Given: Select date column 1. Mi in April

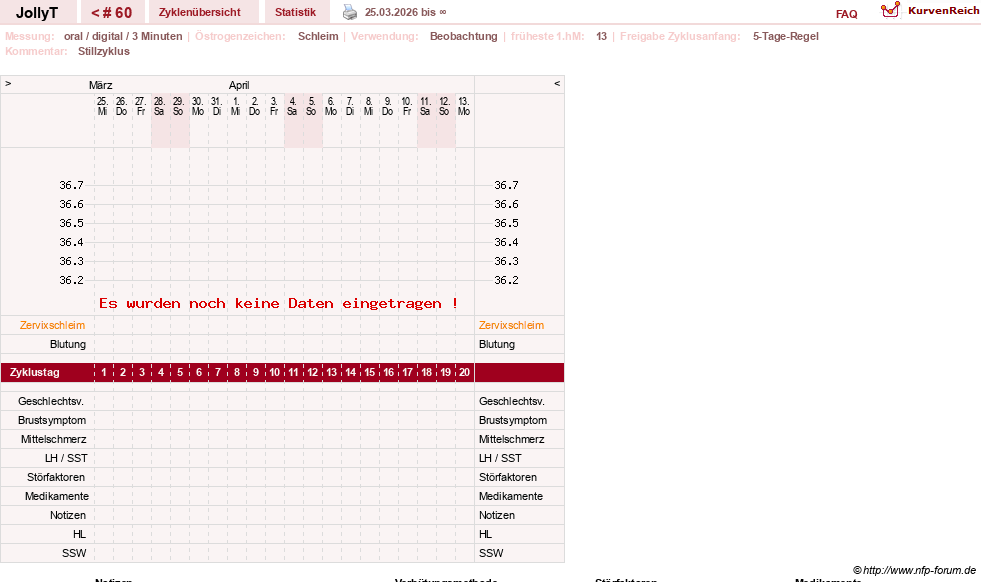Looking at the screenshot, I should coord(235,106).
